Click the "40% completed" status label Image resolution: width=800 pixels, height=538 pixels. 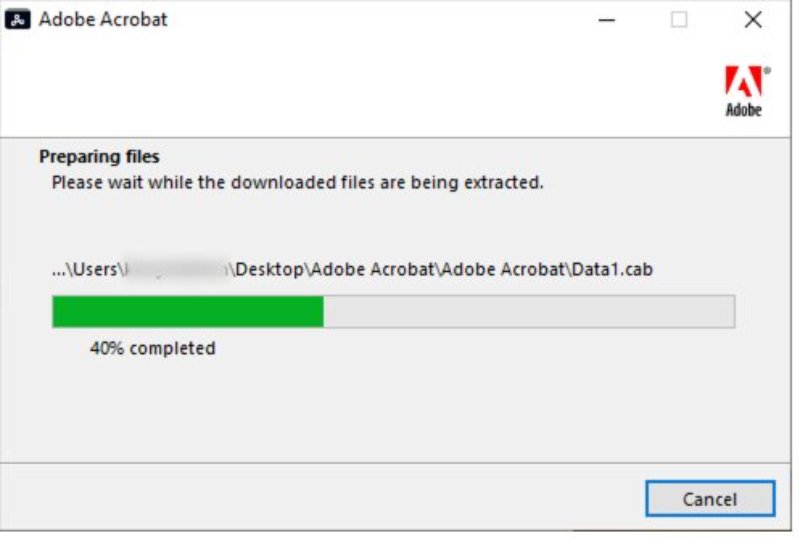[x=152, y=349]
